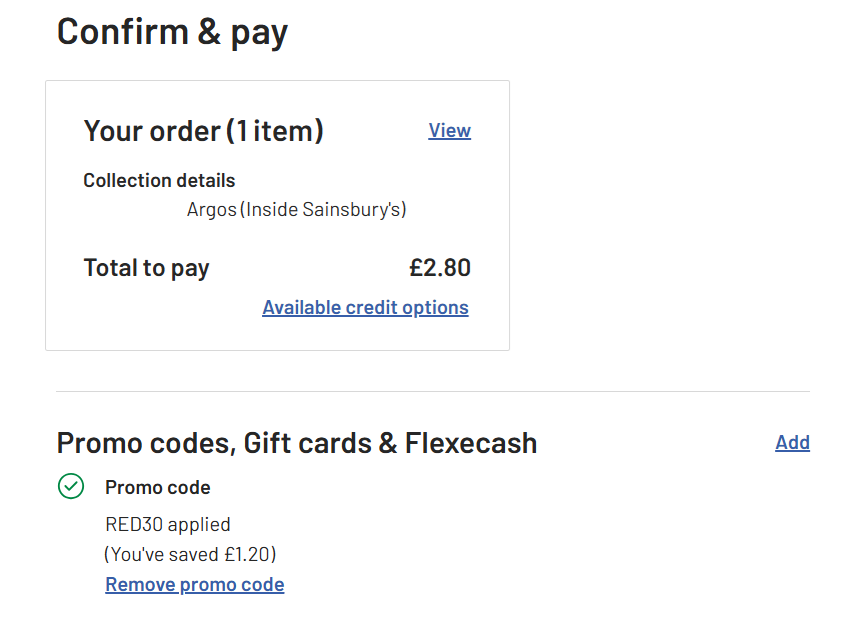Click the £2.80 total amount

(x=440, y=268)
